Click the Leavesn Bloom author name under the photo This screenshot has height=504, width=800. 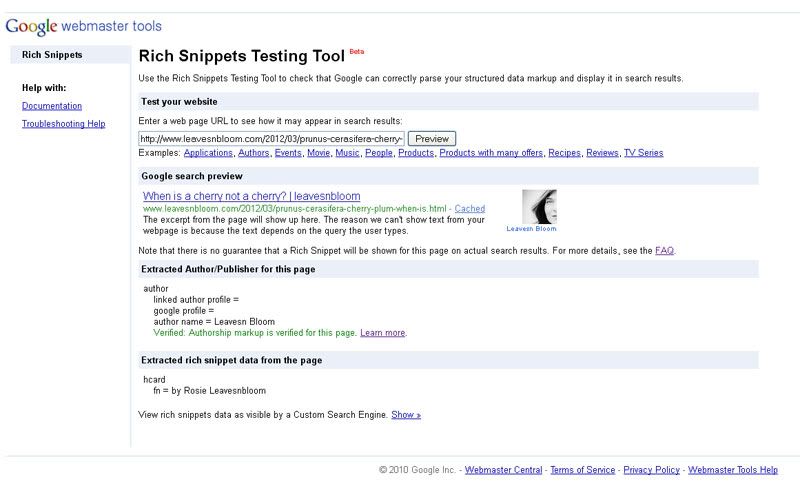point(531,229)
